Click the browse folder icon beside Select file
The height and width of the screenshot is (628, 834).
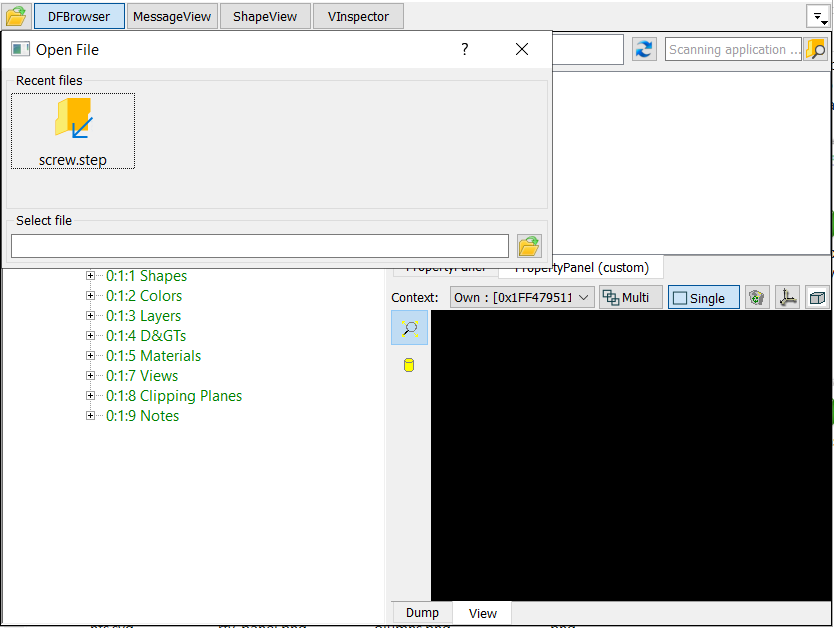(529, 246)
